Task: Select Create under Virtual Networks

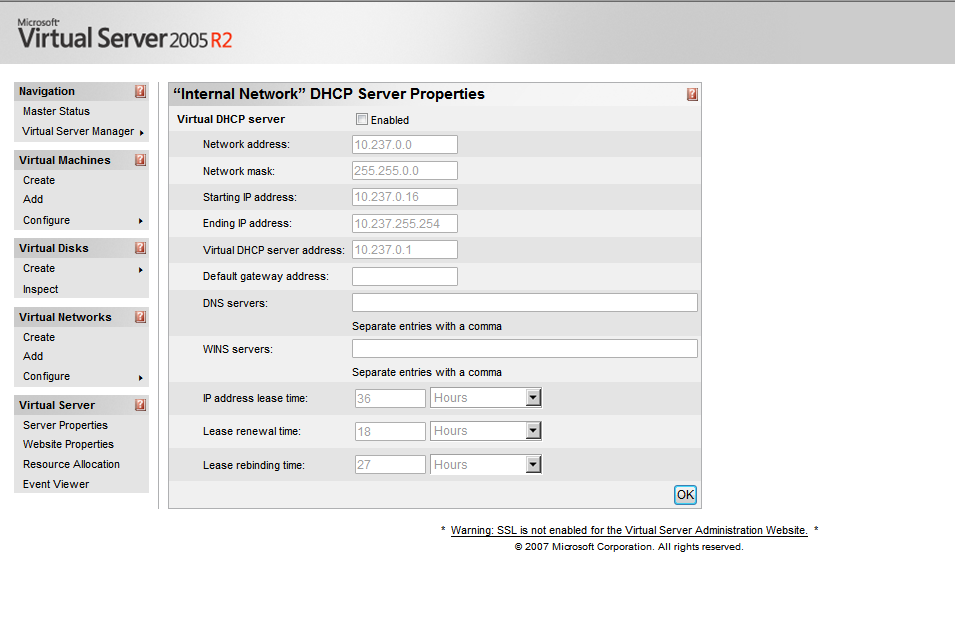Action: click(39, 337)
